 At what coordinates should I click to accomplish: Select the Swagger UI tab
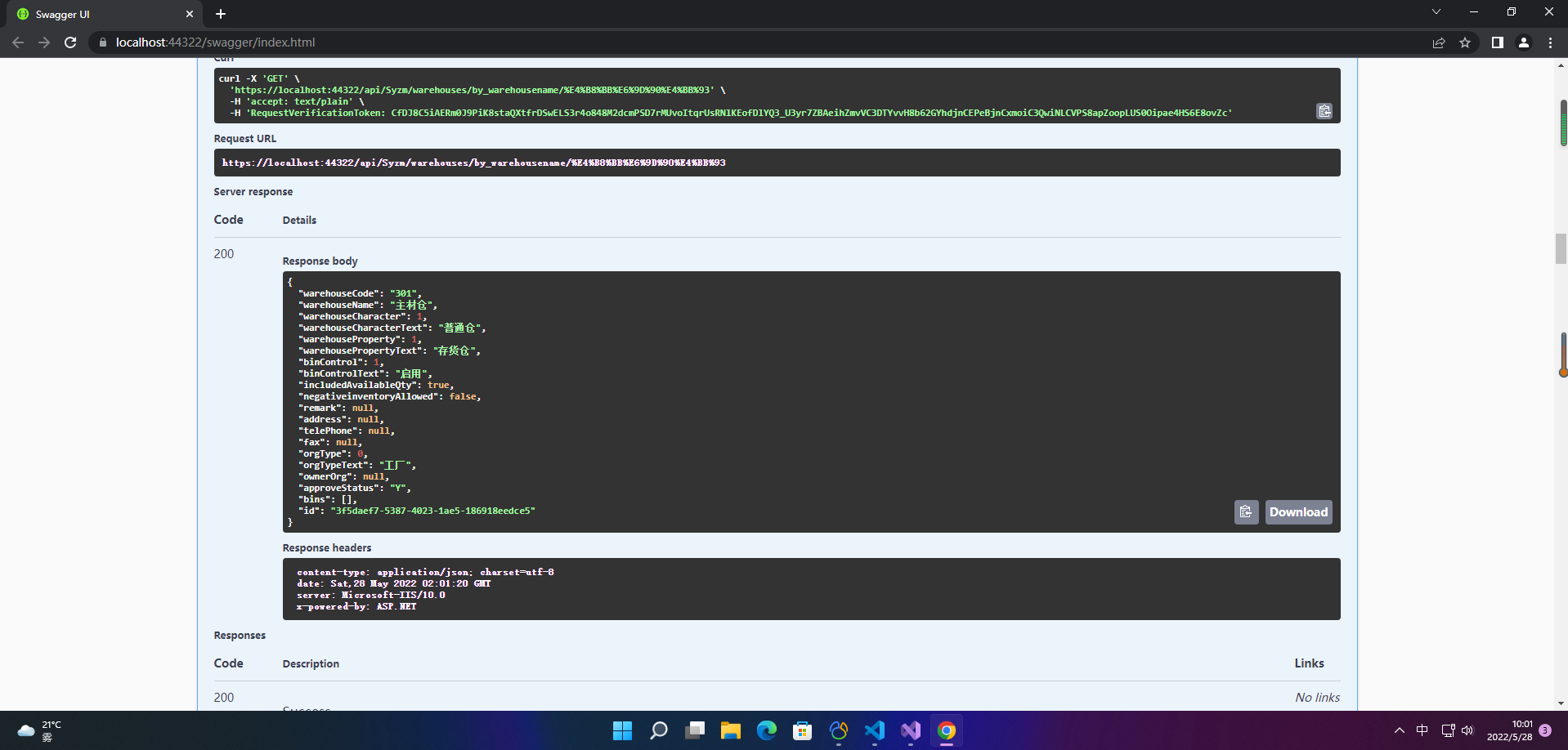[x=105, y=14]
